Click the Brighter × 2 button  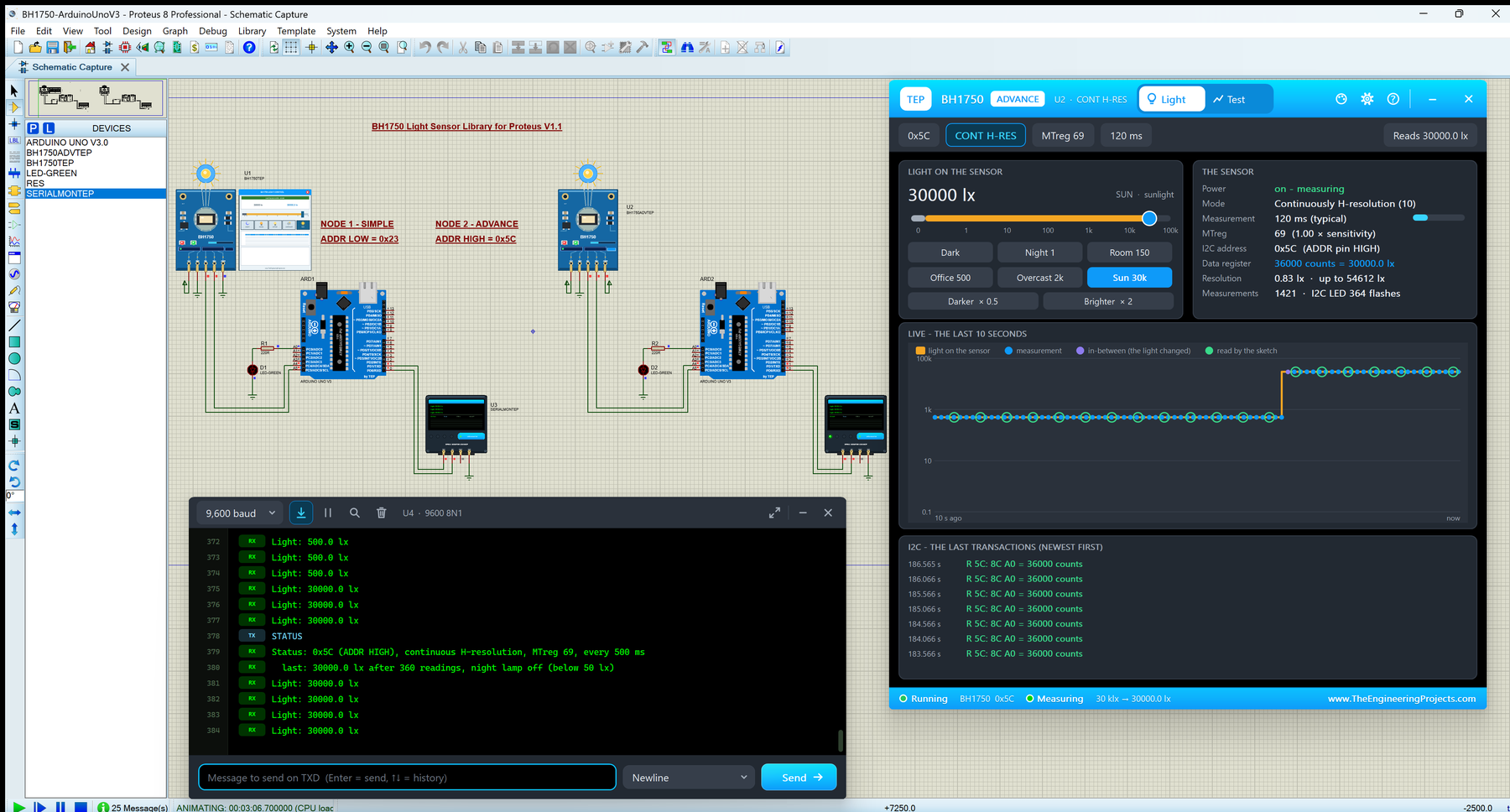1107,301
